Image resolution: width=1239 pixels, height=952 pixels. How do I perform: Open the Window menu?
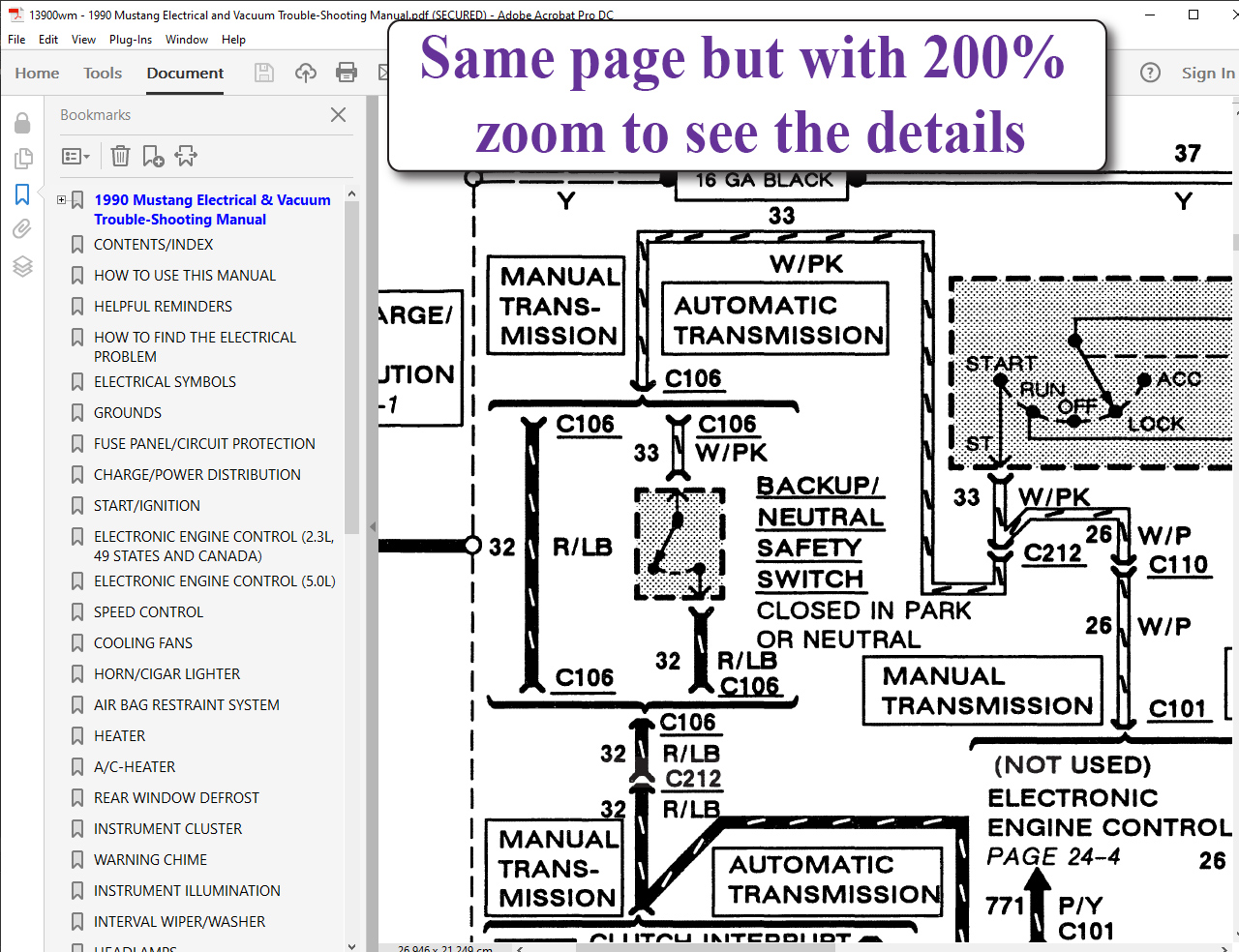pyautogui.click(x=187, y=40)
